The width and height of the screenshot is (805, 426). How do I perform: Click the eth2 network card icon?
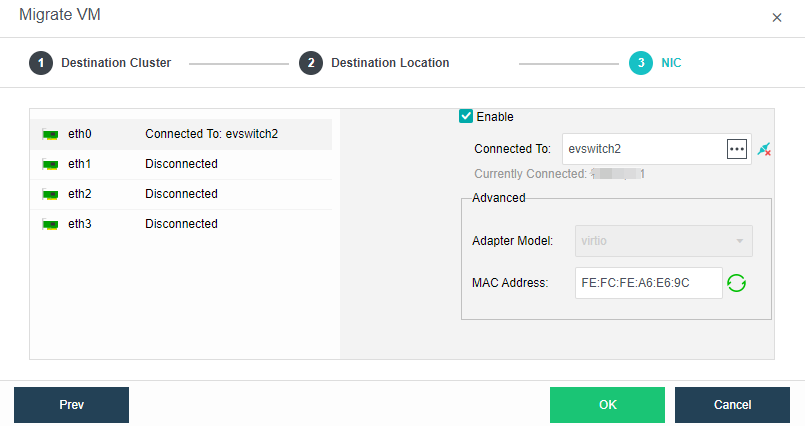(x=50, y=194)
